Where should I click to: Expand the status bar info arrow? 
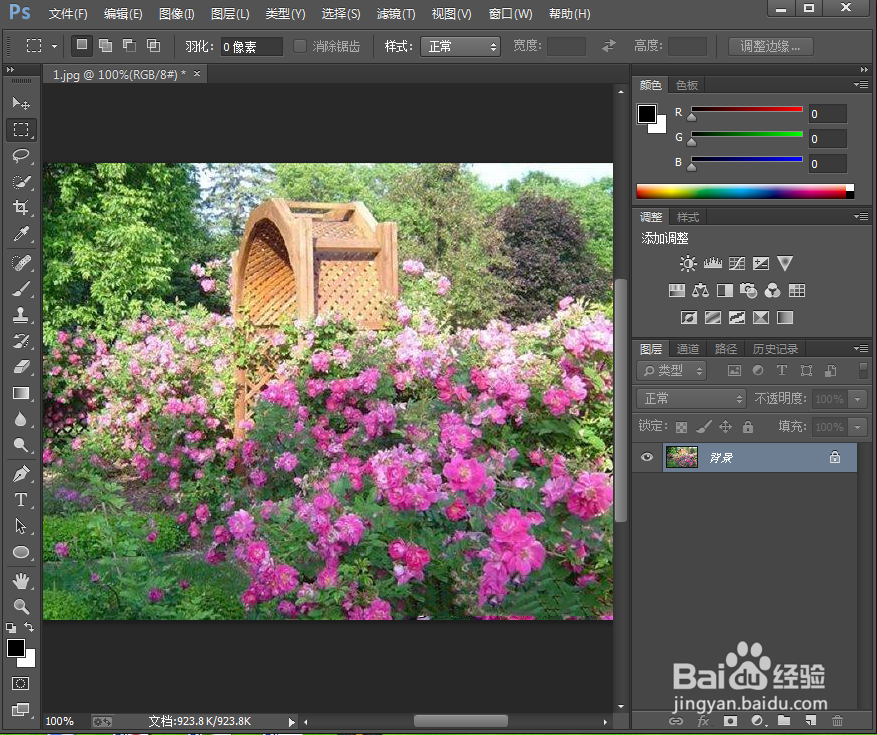[291, 722]
